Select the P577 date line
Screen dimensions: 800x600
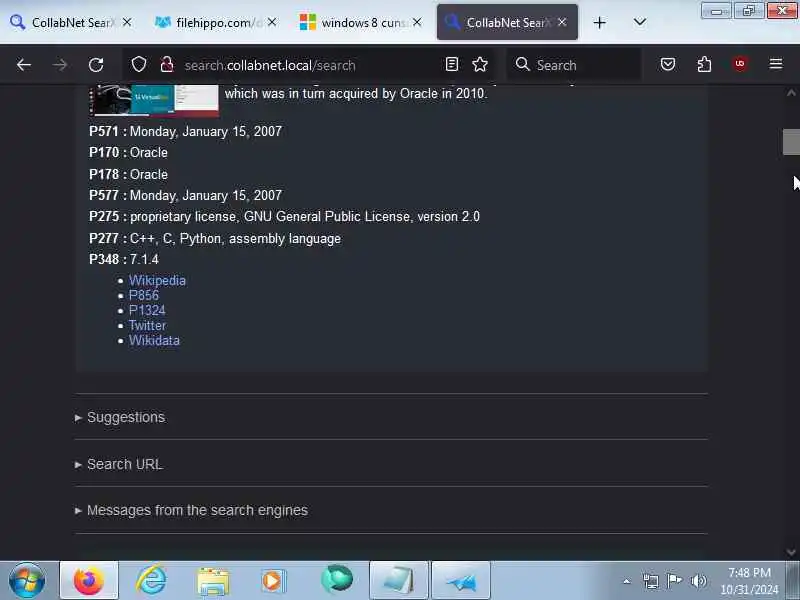(185, 195)
